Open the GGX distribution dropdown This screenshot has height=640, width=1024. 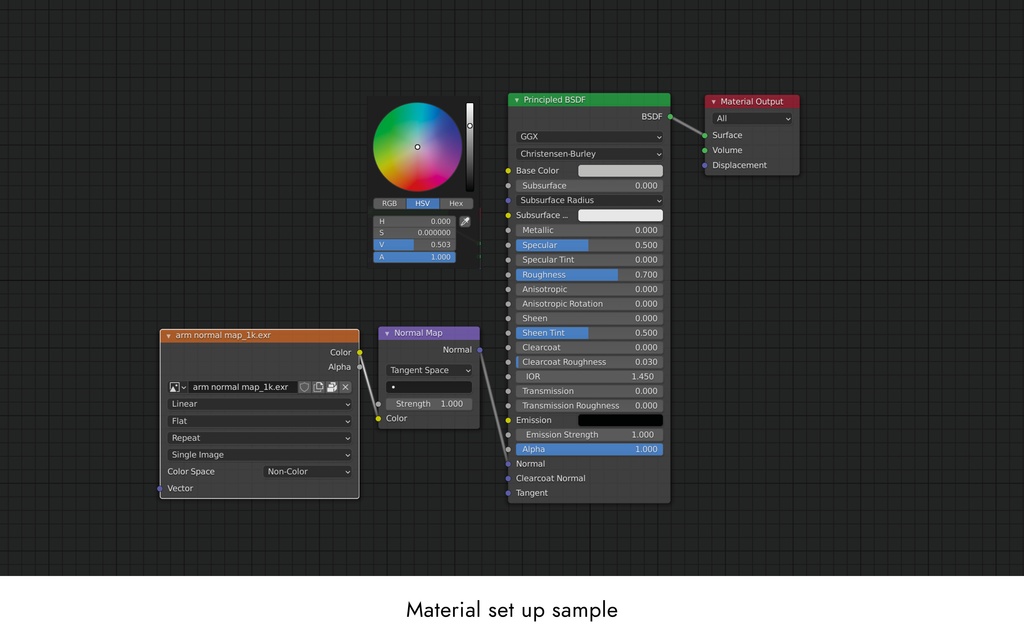(x=589, y=136)
